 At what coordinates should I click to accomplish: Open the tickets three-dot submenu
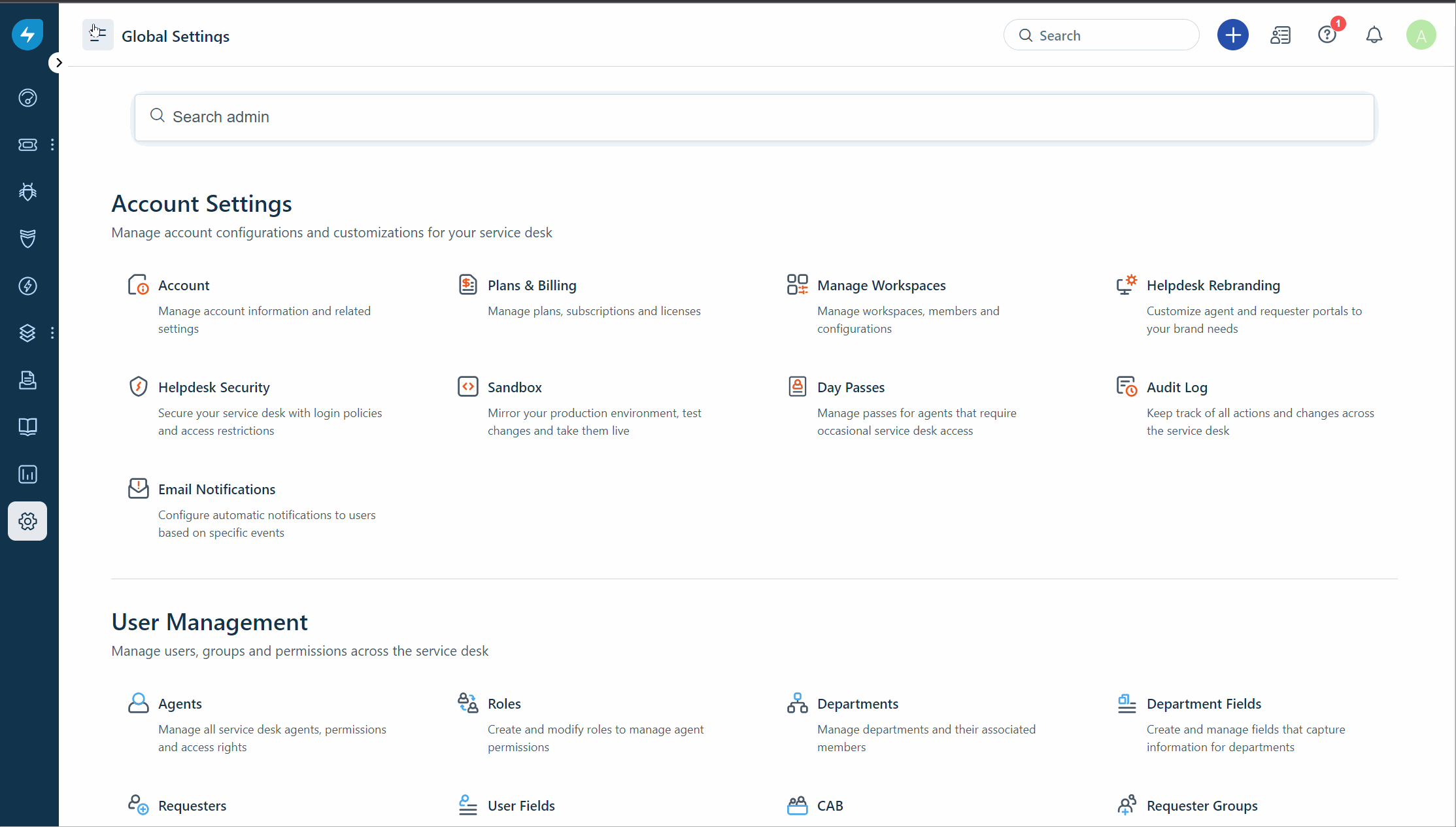click(52, 144)
